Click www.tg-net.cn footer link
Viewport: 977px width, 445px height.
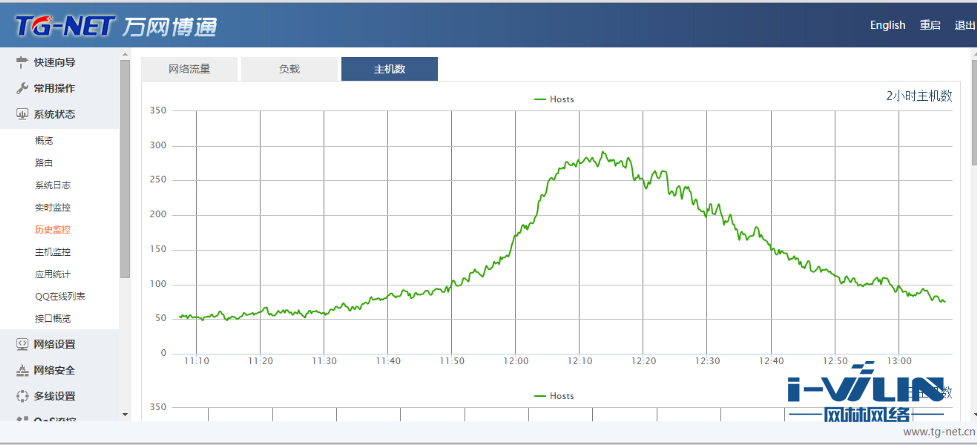pyautogui.click(x=939, y=431)
